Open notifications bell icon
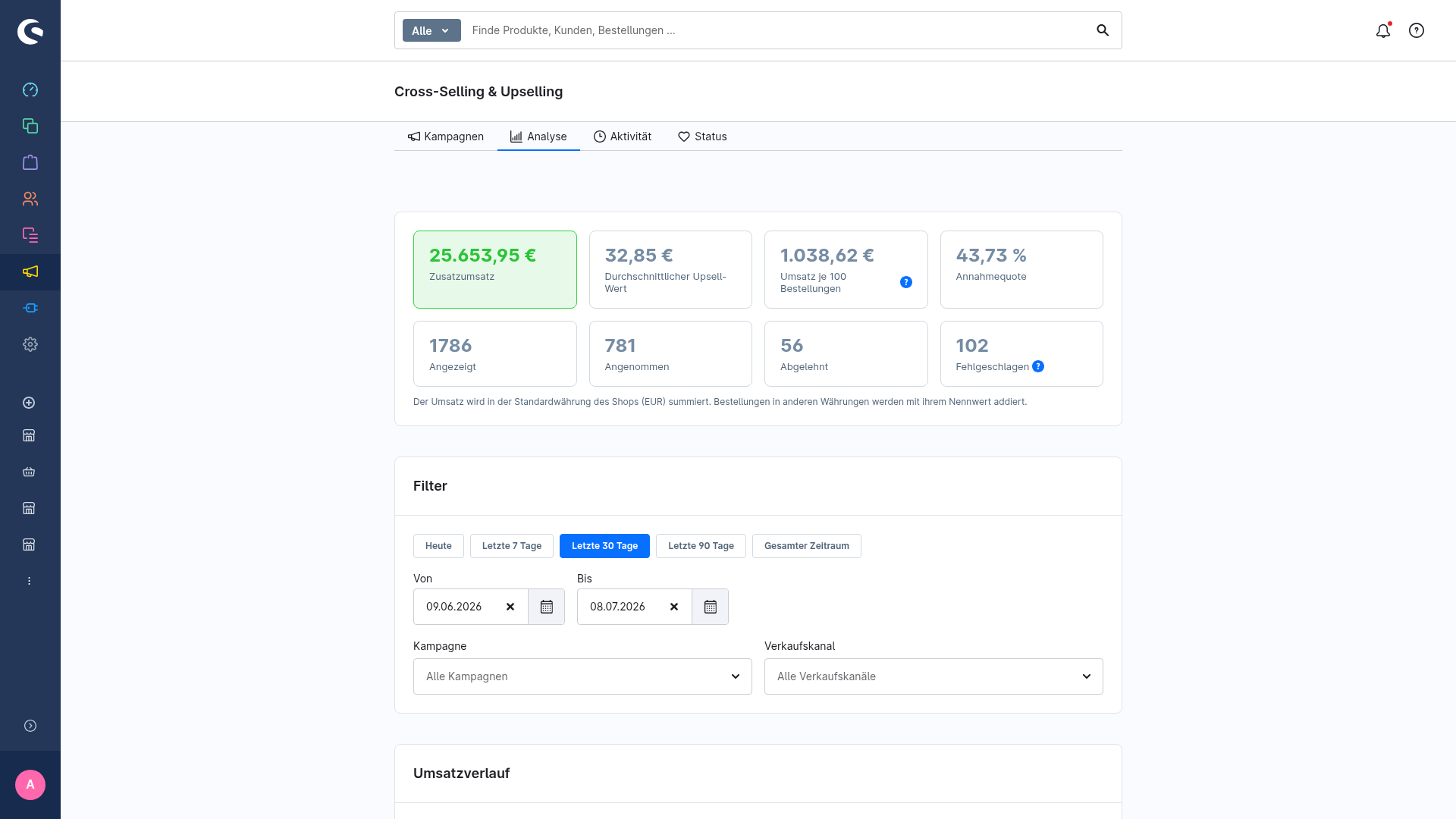This screenshot has width=1456, height=819. pos(1383,30)
